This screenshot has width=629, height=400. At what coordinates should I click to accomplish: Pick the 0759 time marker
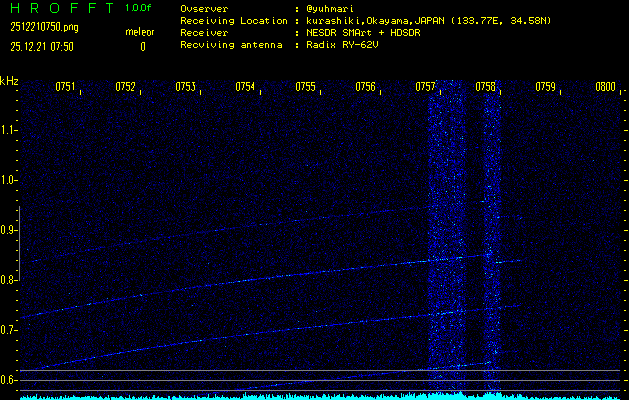point(546,88)
